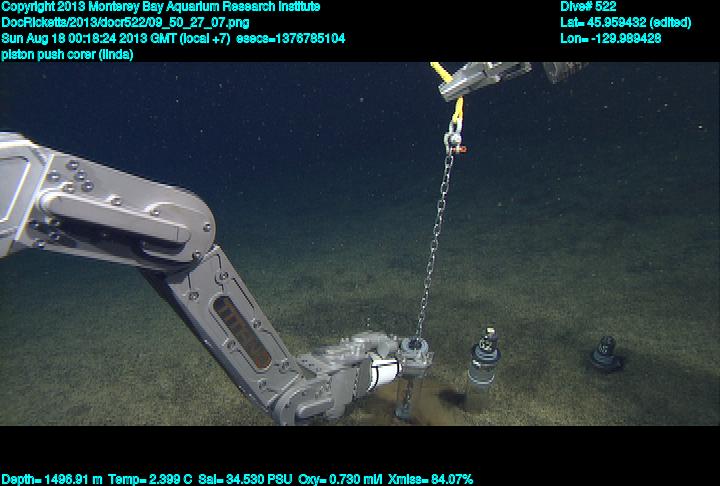Click the Monterey Bay Aquarium copyright text
The width and height of the screenshot is (720, 486).
(x=160, y=7)
